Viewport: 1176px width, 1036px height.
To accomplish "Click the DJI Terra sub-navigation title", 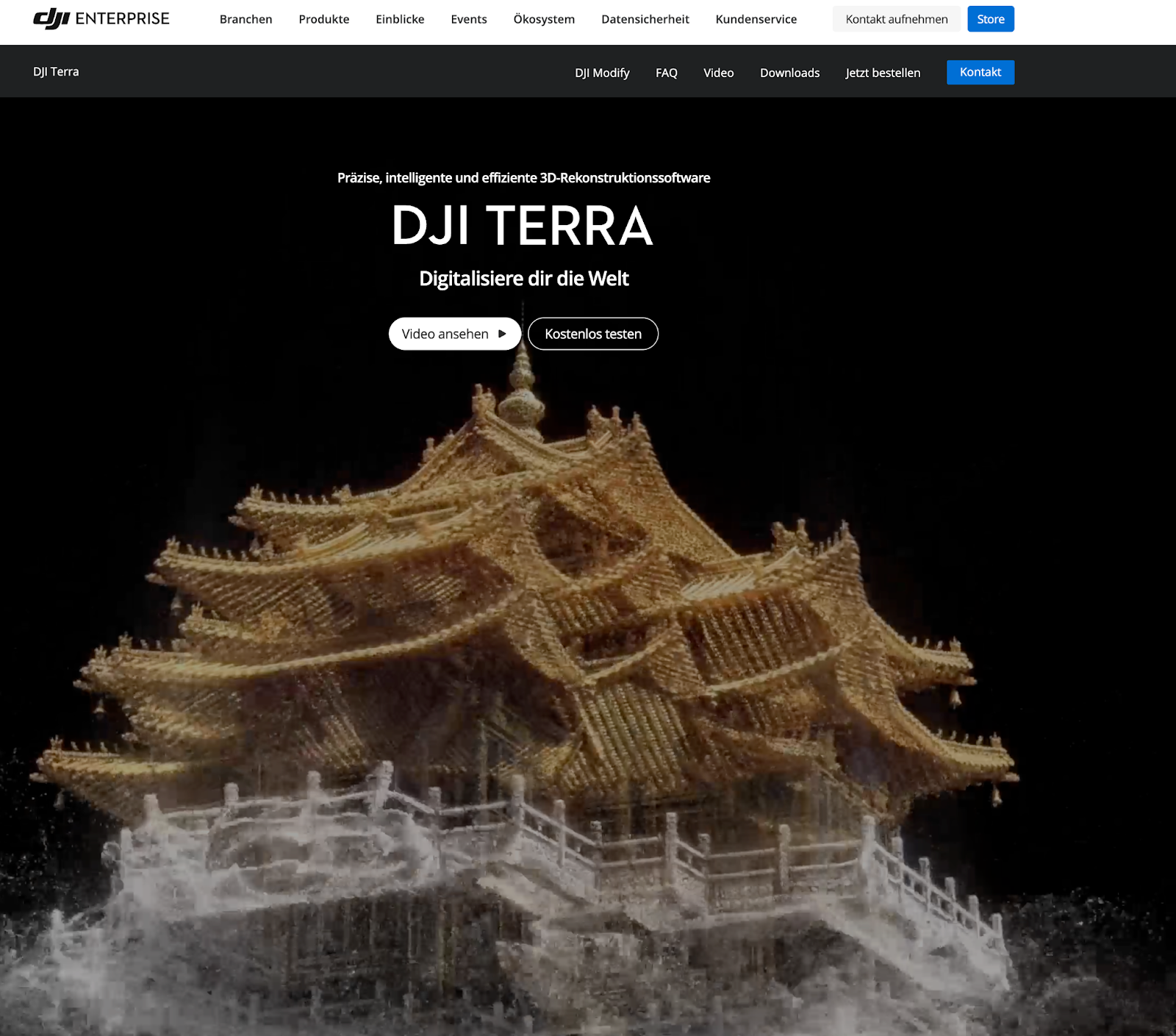I will click(x=56, y=71).
